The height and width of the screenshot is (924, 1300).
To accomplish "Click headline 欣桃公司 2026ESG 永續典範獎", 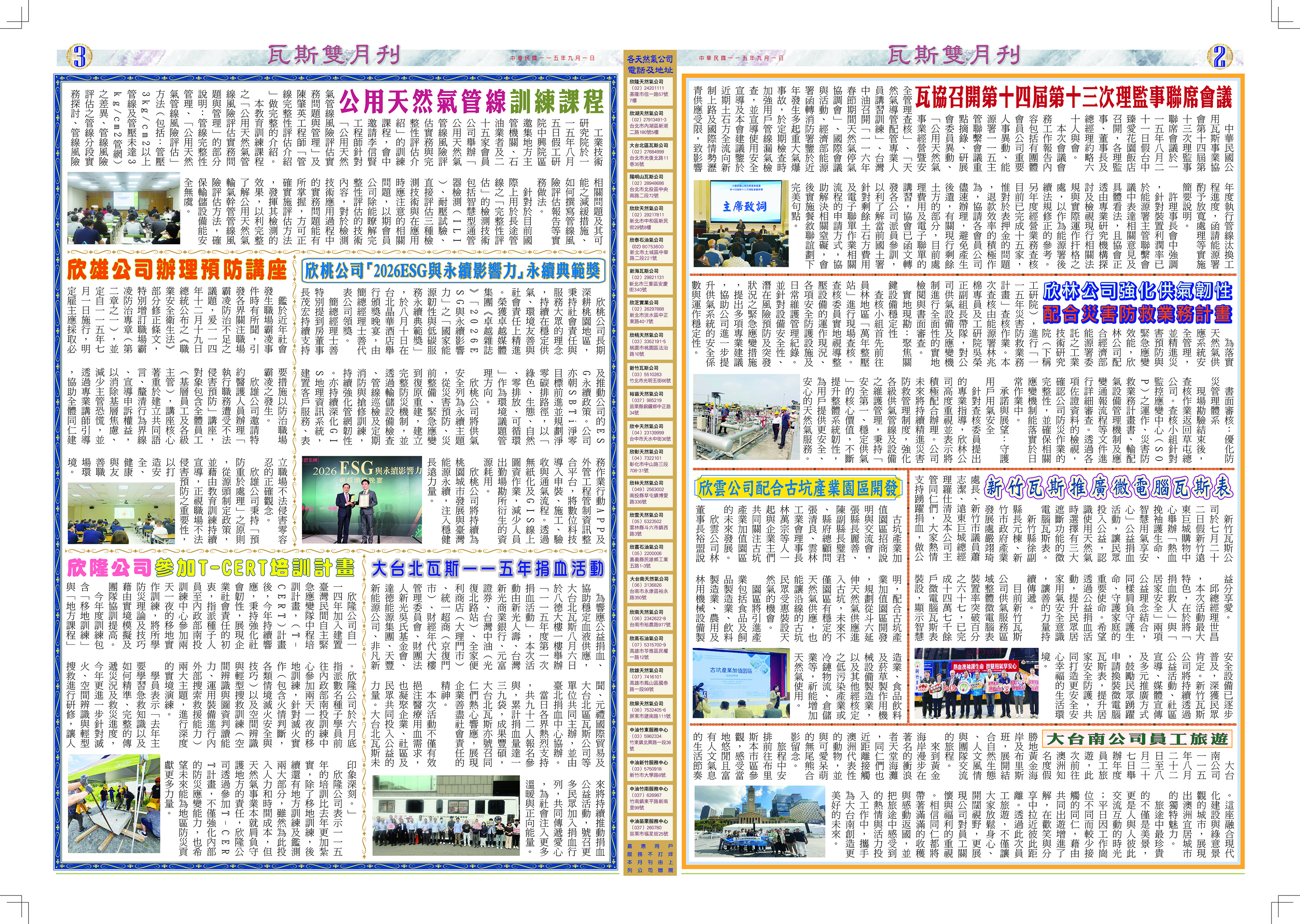I will click(x=453, y=271).
